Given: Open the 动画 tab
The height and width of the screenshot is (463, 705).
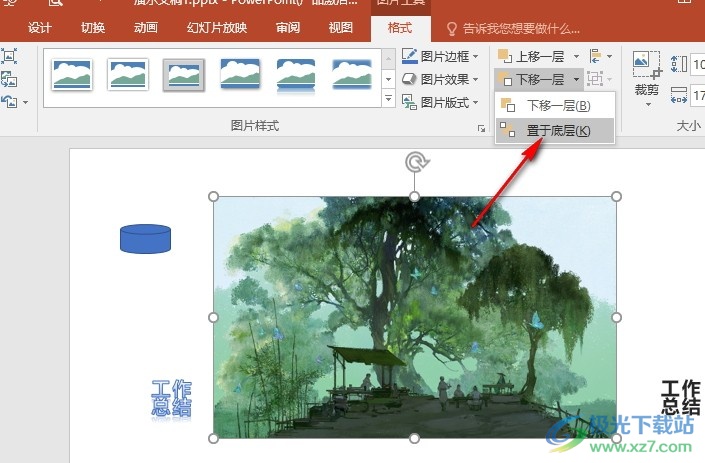Looking at the screenshot, I should click(146, 28).
